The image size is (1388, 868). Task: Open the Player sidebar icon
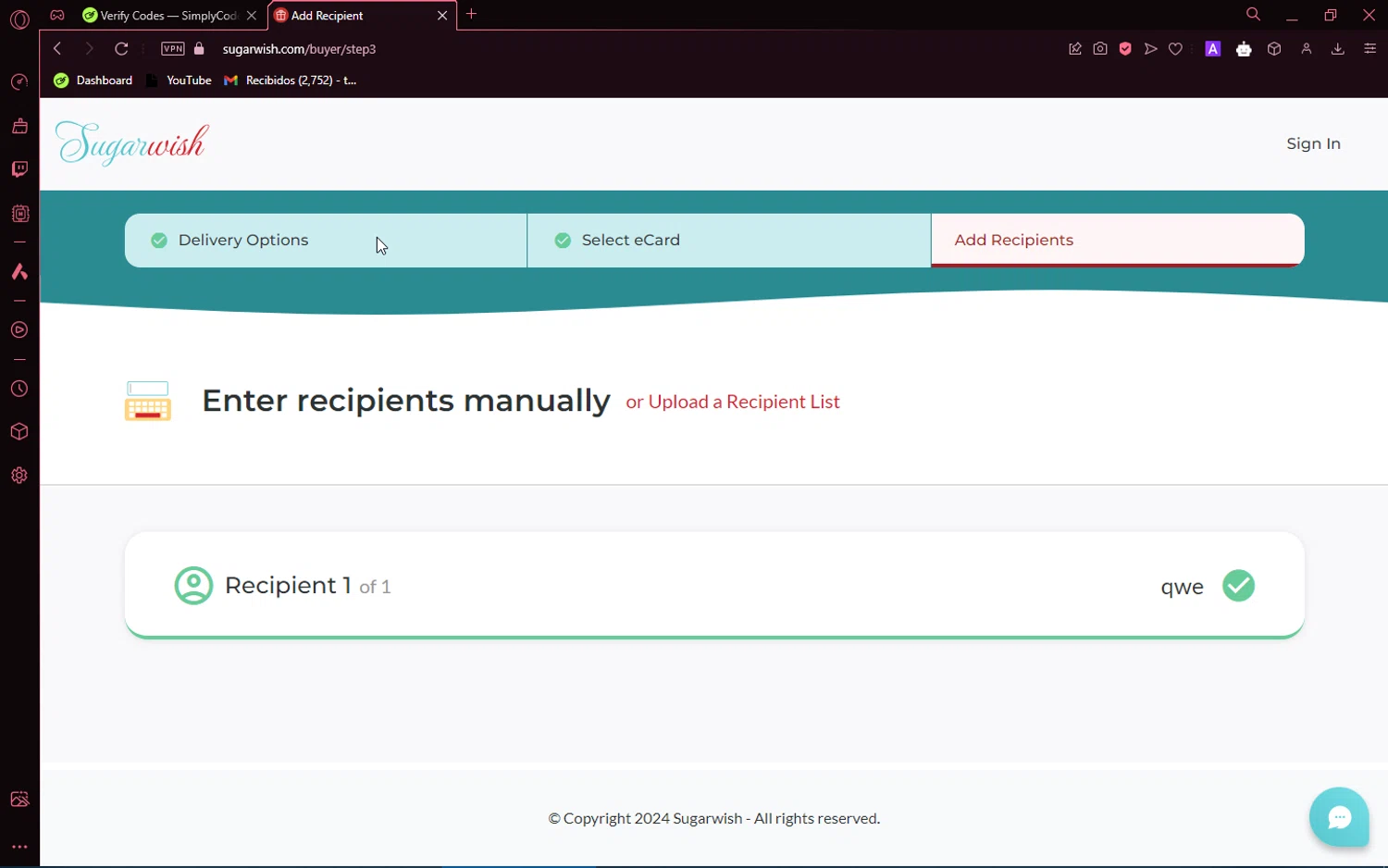click(x=19, y=330)
